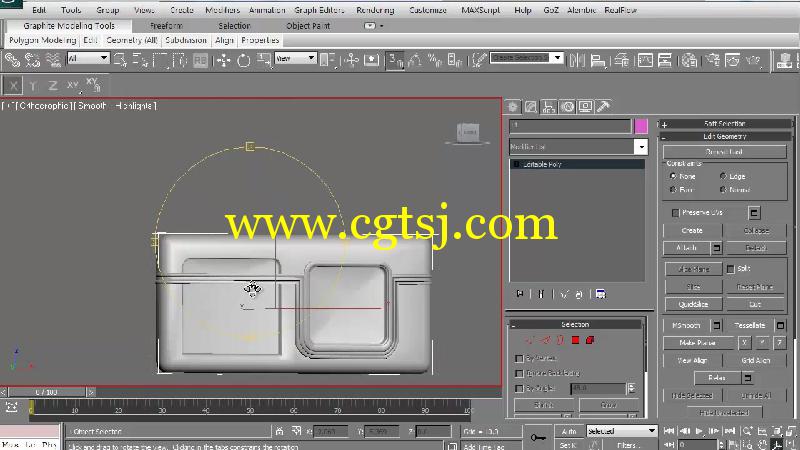Activate the Select and Rotate tool
This screenshot has height=450, width=800.
[x=244, y=61]
